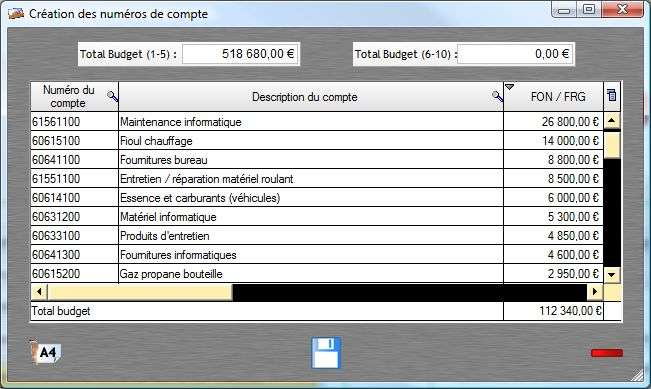The width and height of the screenshot is (651, 389).
Task: Select the Total Budget (1-5) field
Action: click(240, 54)
